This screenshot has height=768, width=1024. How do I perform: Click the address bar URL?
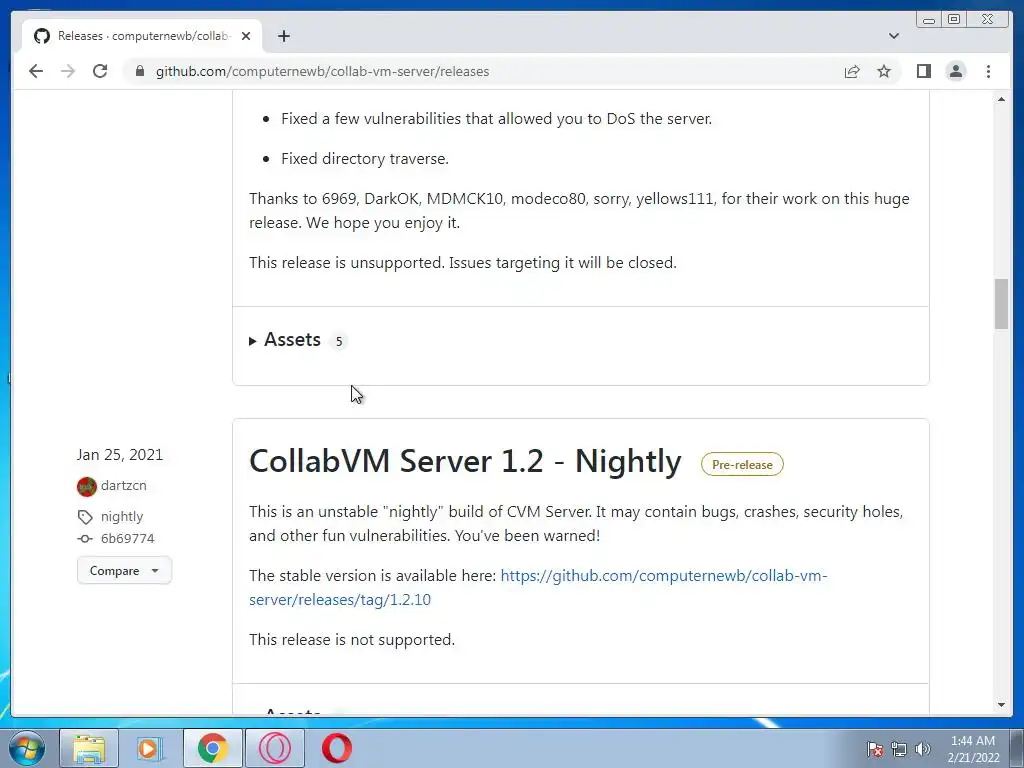[x=322, y=71]
